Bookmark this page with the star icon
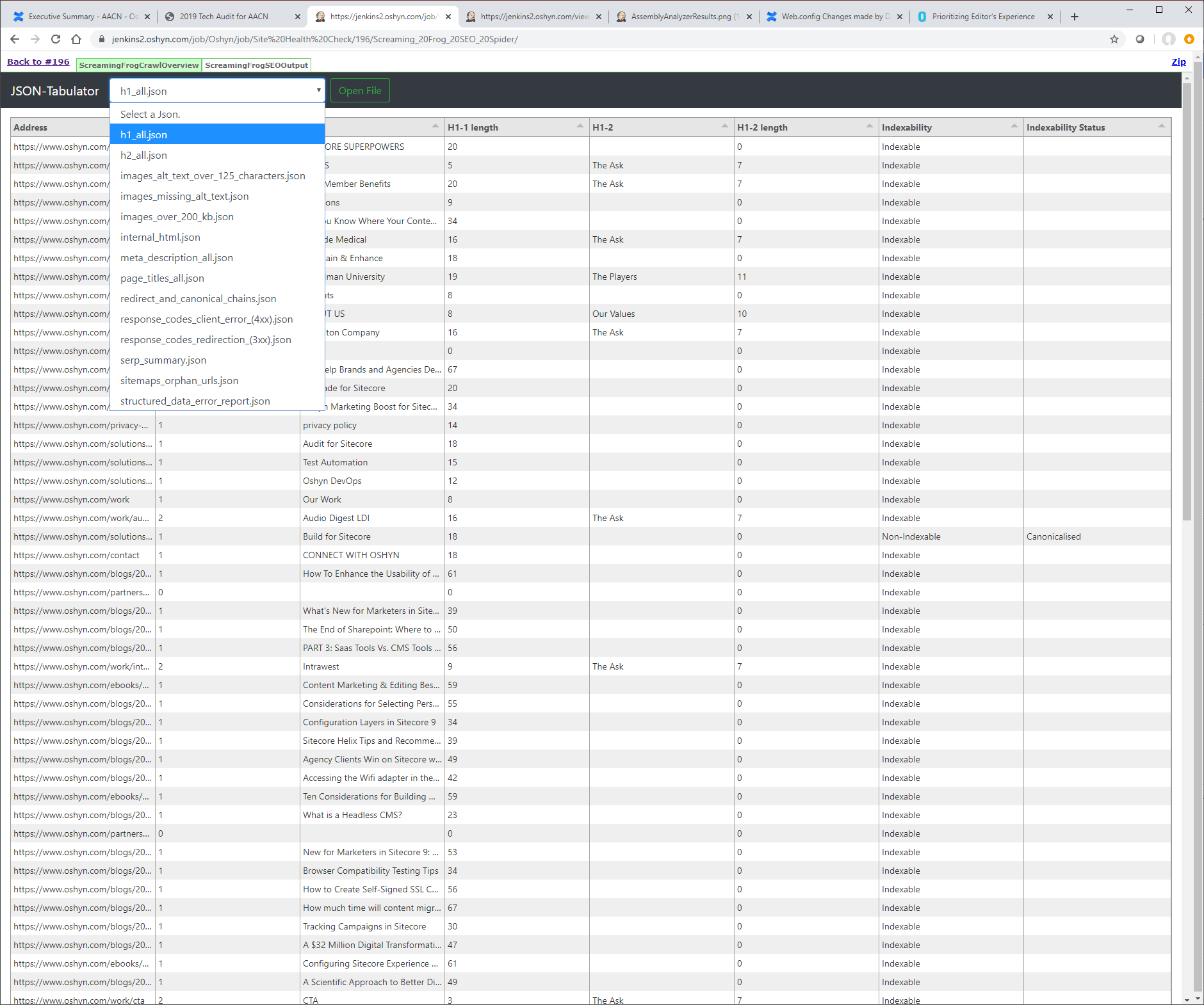The height and width of the screenshot is (1005, 1204). coord(1114,39)
